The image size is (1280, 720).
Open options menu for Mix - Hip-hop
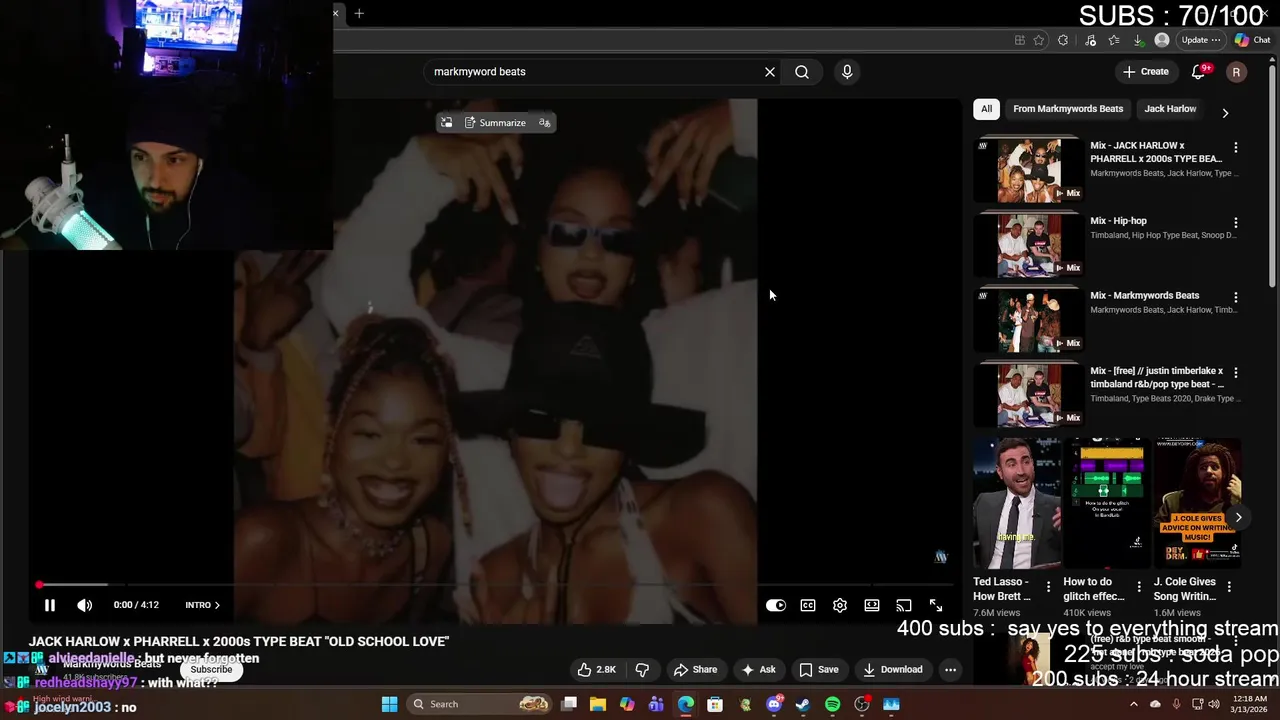tap(1236, 222)
